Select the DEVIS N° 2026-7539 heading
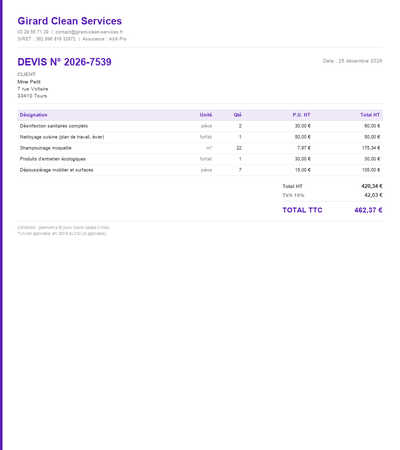 pyautogui.click(x=64, y=62)
